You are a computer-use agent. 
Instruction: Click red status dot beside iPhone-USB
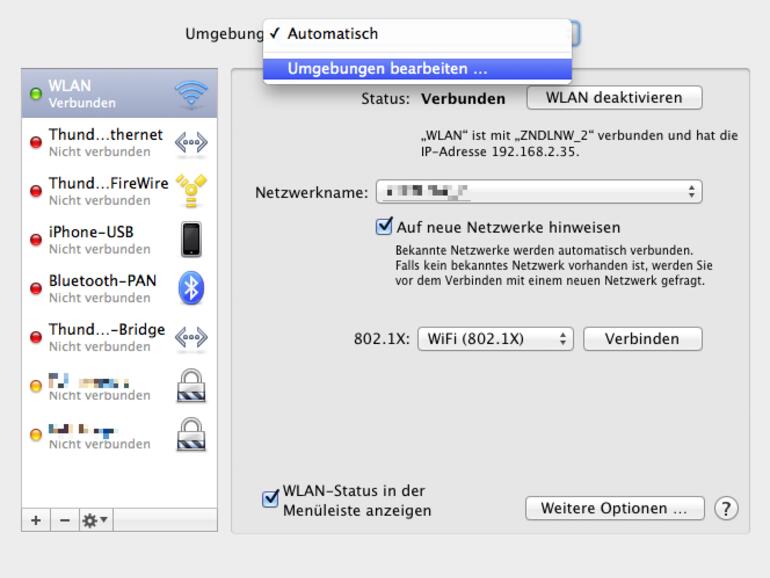[x=36, y=240]
